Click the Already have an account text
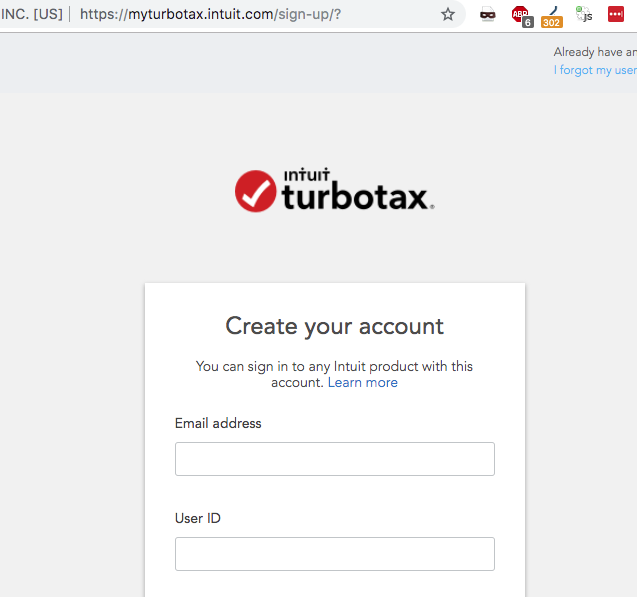 click(595, 52)
